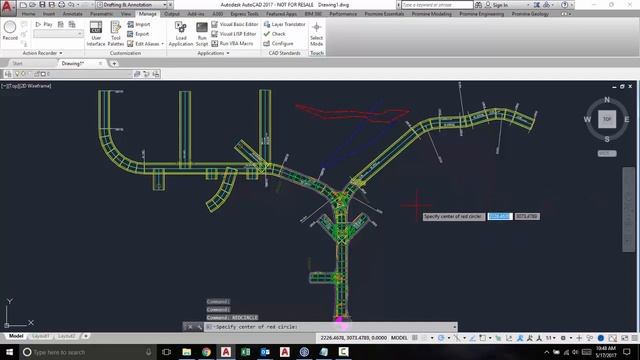Open Chrome from the taskbar
Screen dimensions: 640x360
coord(206,352)
